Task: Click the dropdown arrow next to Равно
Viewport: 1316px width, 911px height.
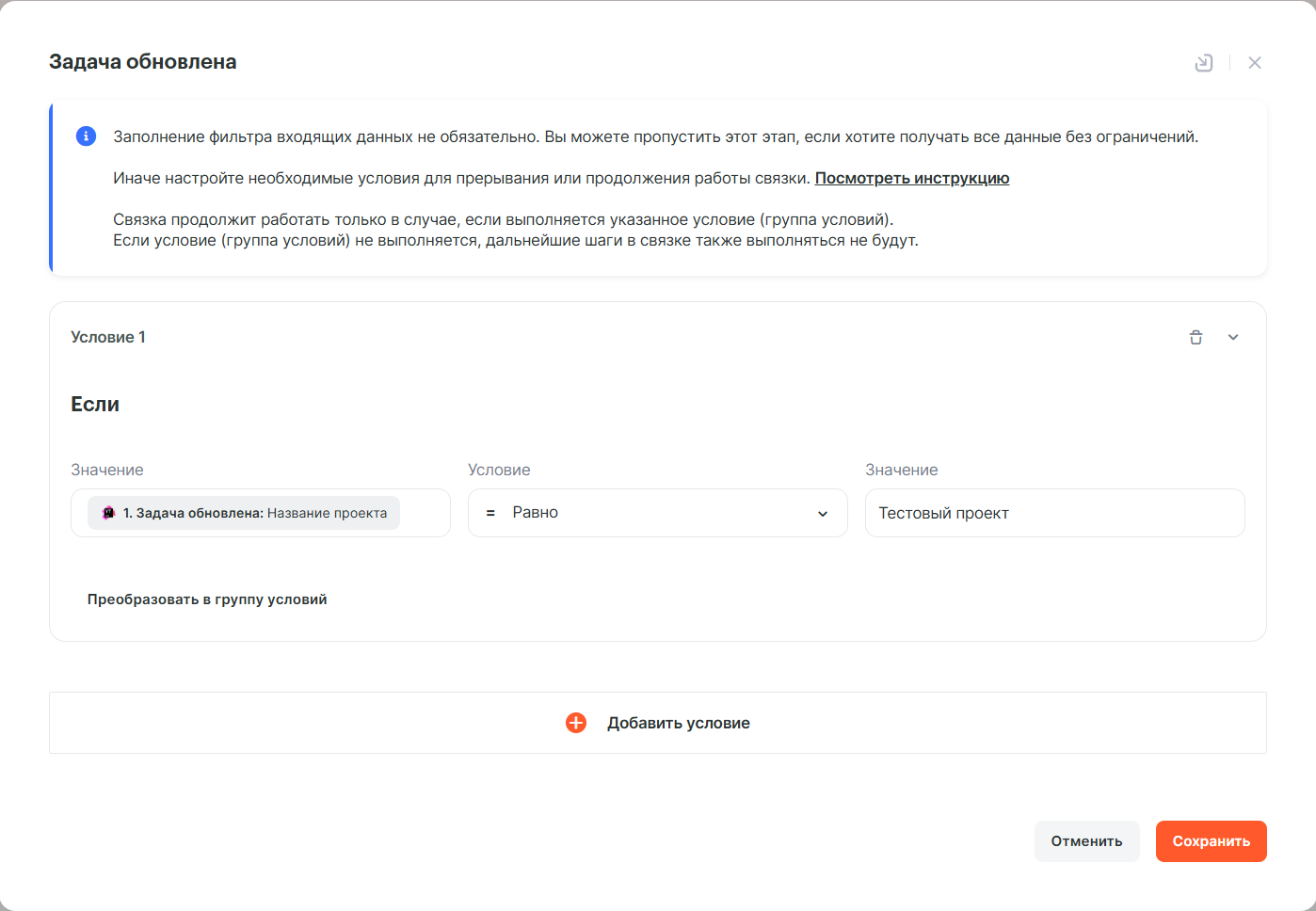Action: click(823, 514)
